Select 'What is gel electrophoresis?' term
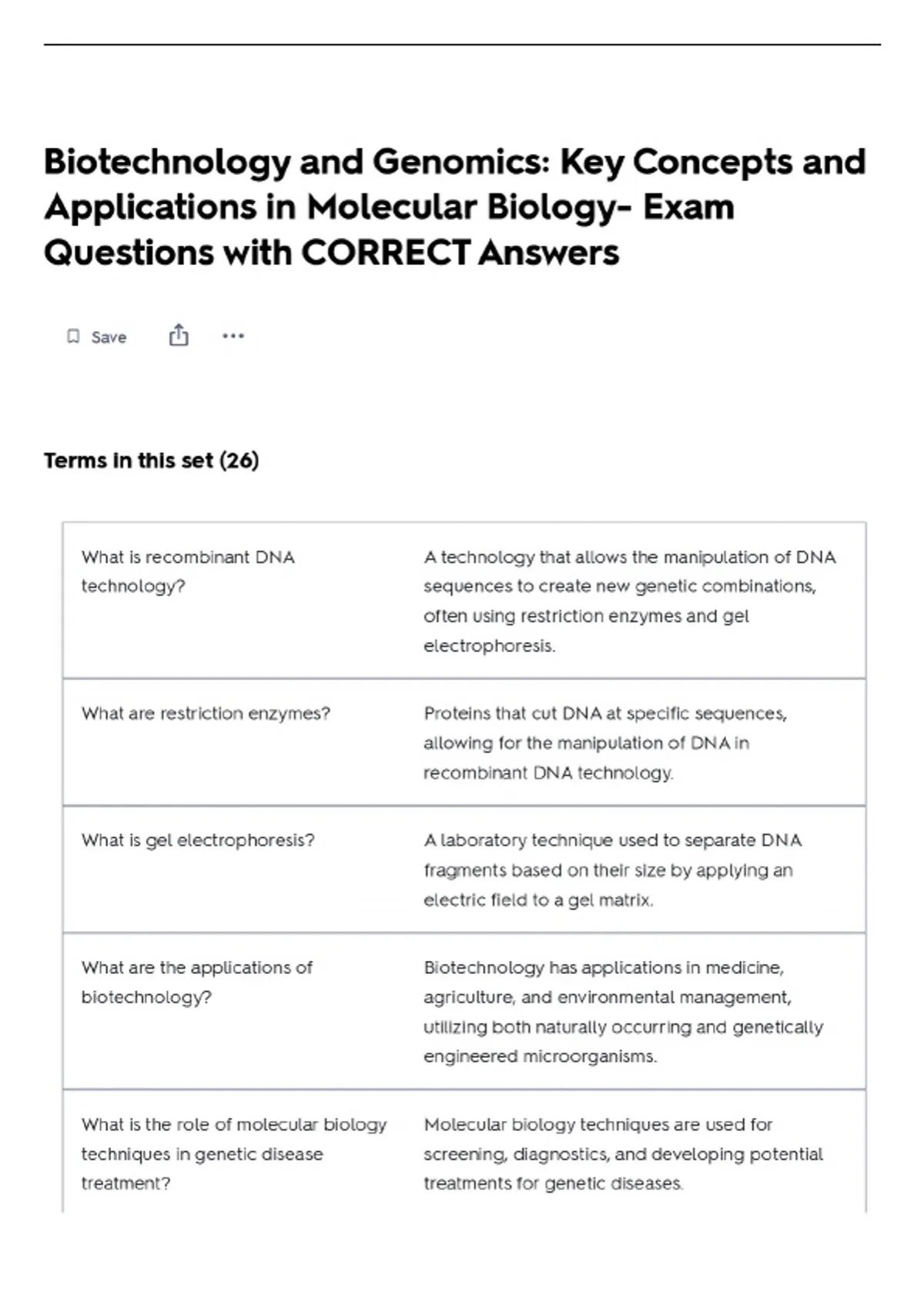 (198, 840)
